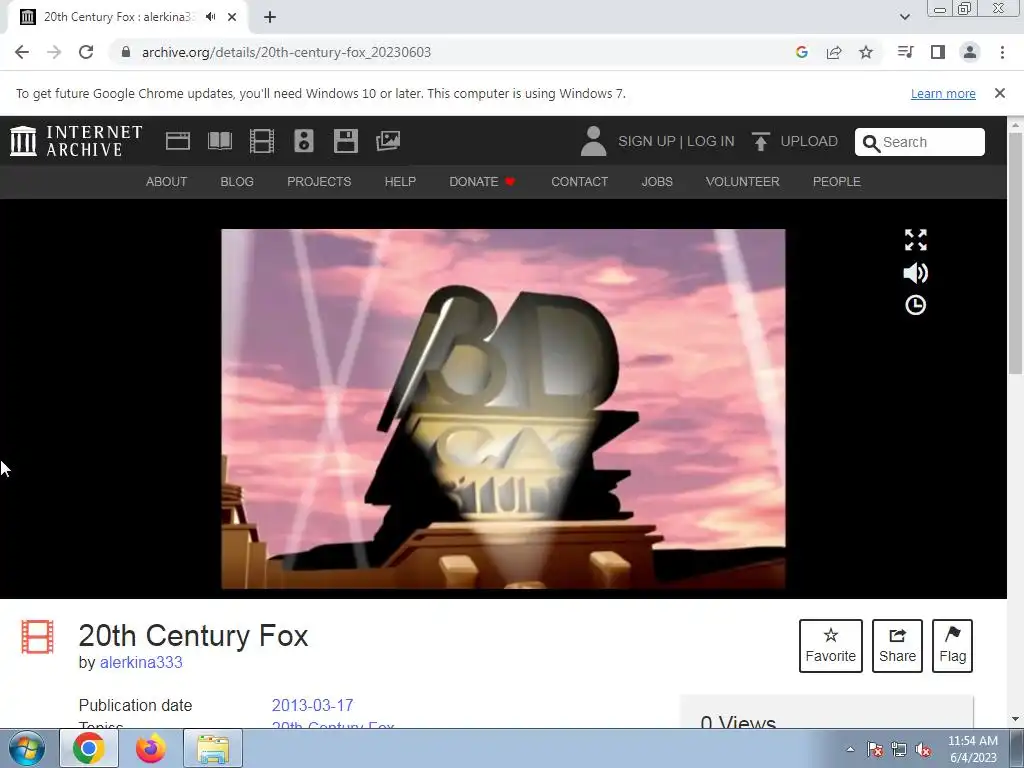Mute the tab via speaker icon

pos(210,17)
